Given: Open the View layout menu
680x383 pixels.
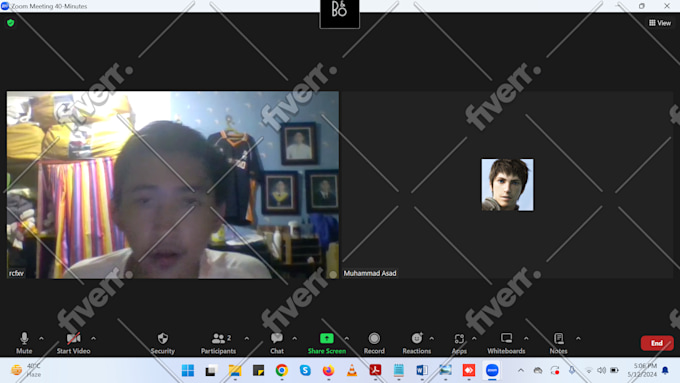Looking at the screenshot, I should pos(660,23).
